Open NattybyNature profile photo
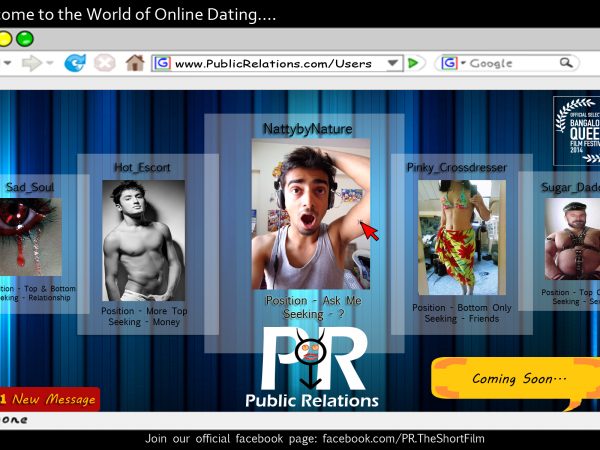600x450 pixels. coord(311,214)
